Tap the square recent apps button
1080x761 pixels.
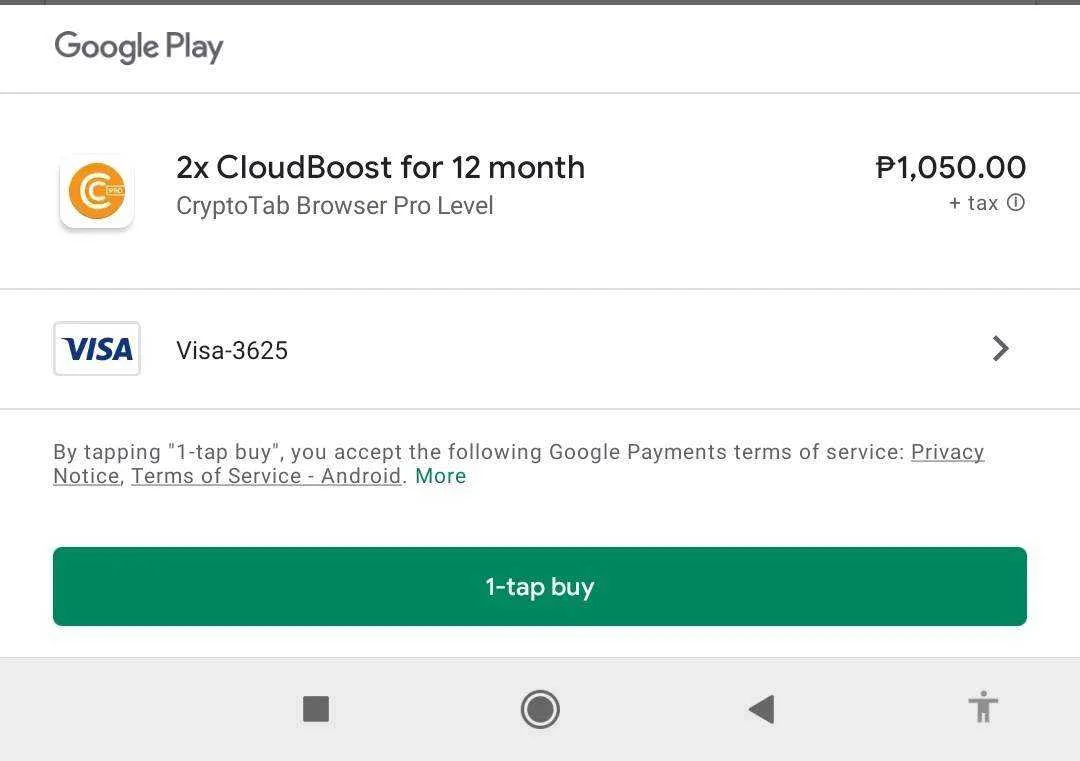pyautogui.click(x=316, y=709)
